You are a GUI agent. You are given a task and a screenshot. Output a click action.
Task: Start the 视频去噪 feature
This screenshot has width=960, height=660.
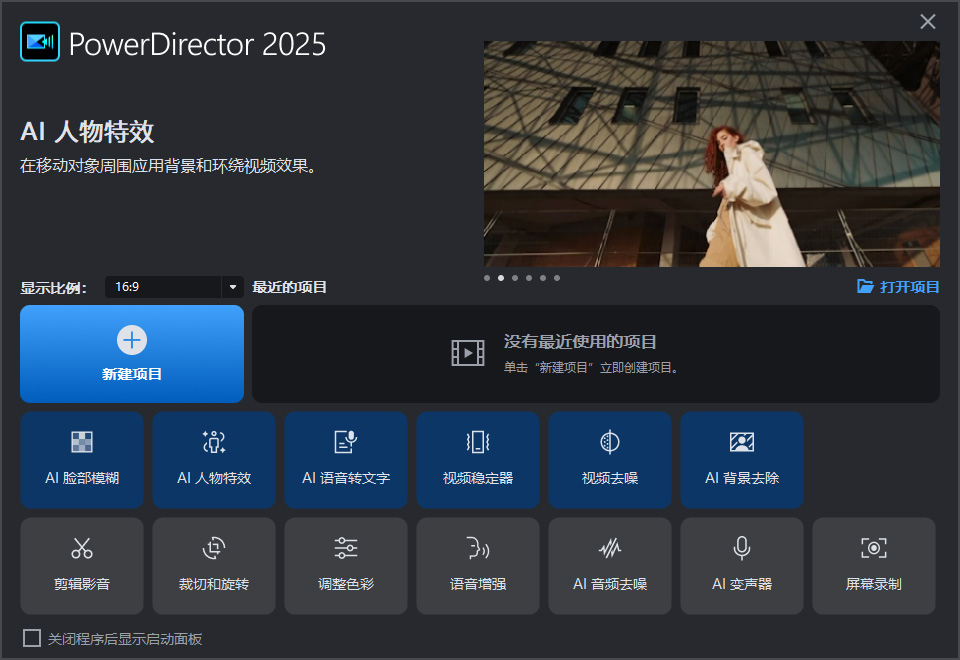point(610,460)
